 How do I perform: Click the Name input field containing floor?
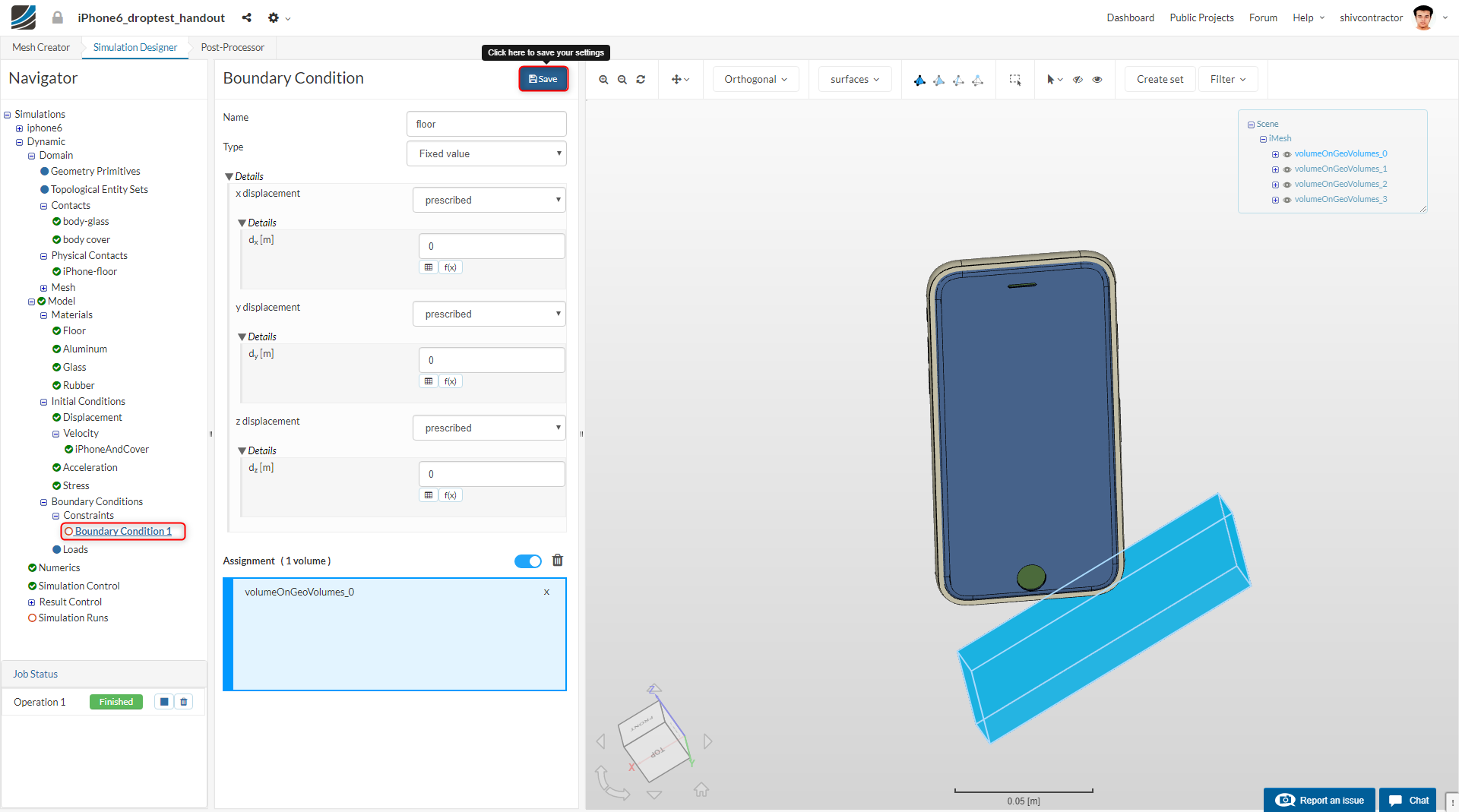pos(486,124)
